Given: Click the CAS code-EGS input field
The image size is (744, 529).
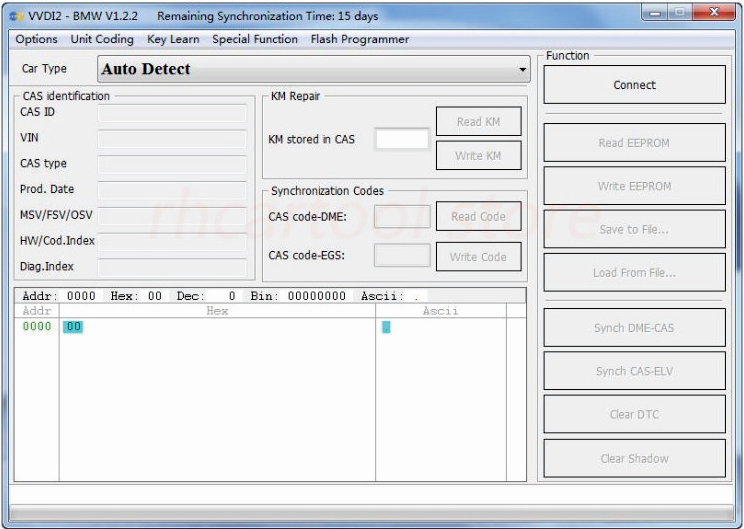Looking at the screenshot, I should (402, 255).
